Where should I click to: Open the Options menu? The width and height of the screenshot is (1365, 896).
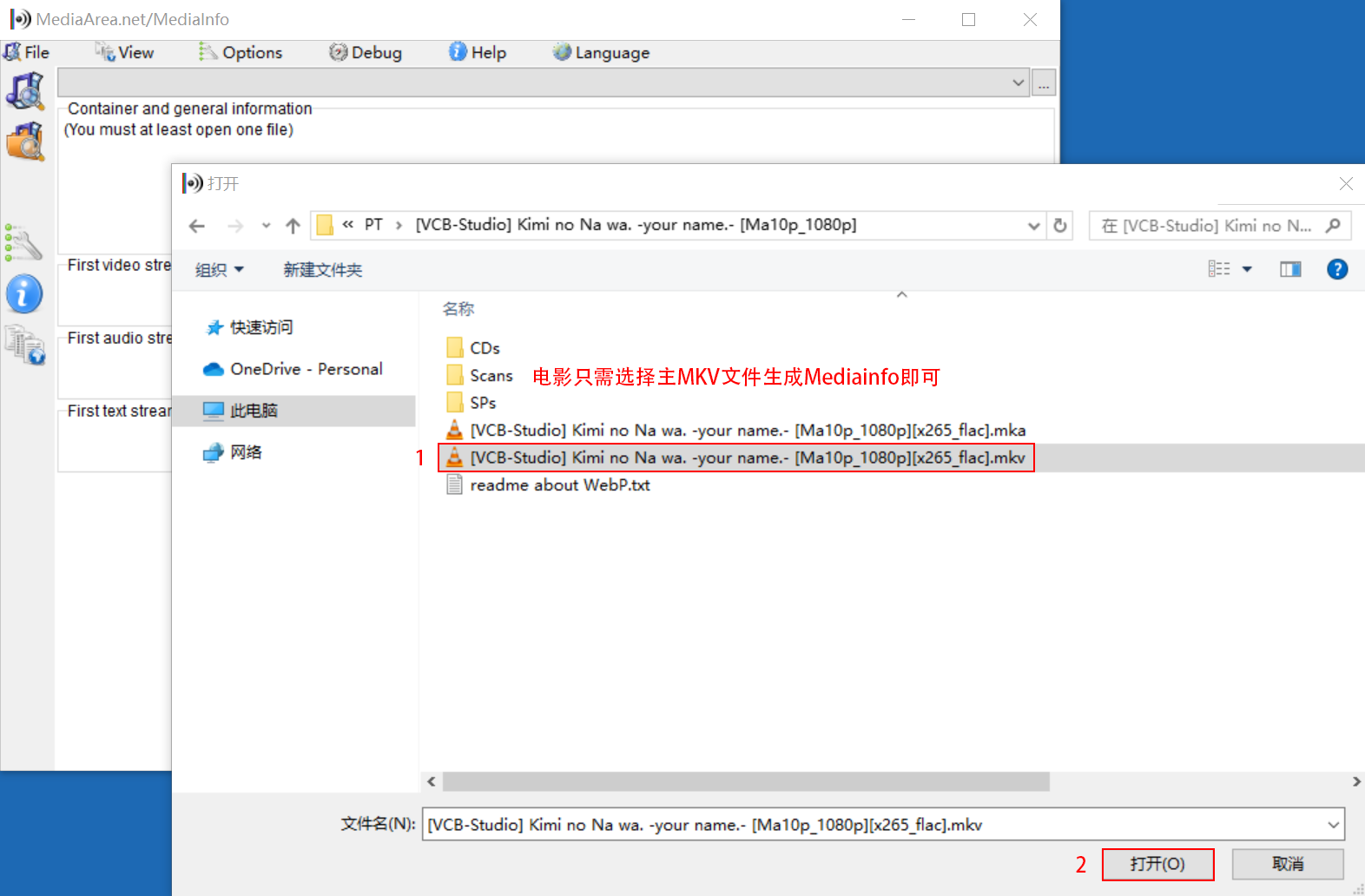(241, 53)
